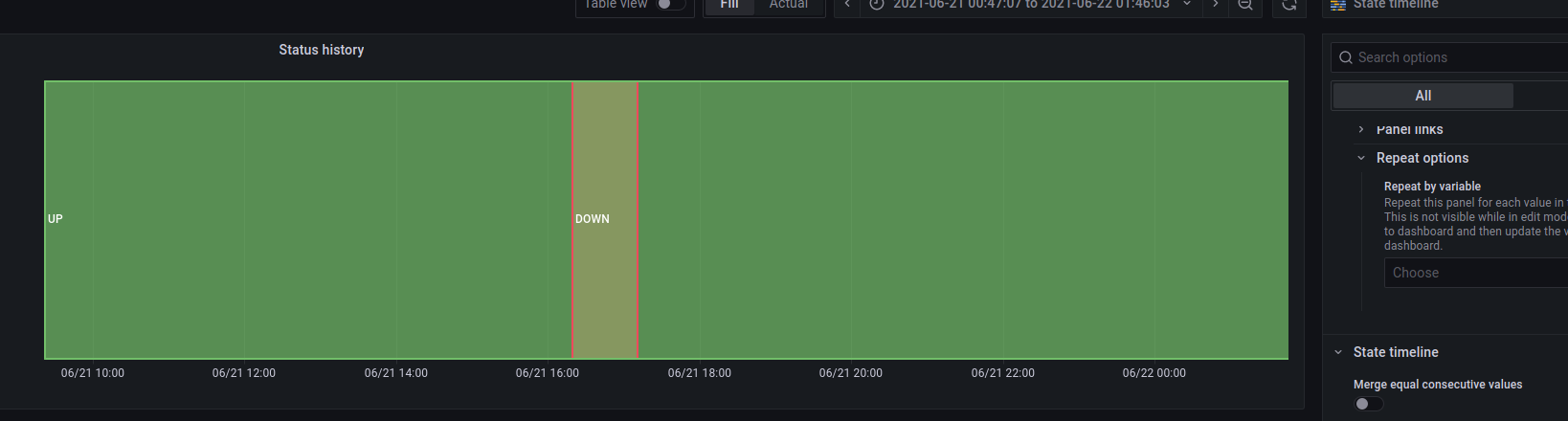Click the UP state label
This screenshot has height=421, width=1568.
(56, 219)
